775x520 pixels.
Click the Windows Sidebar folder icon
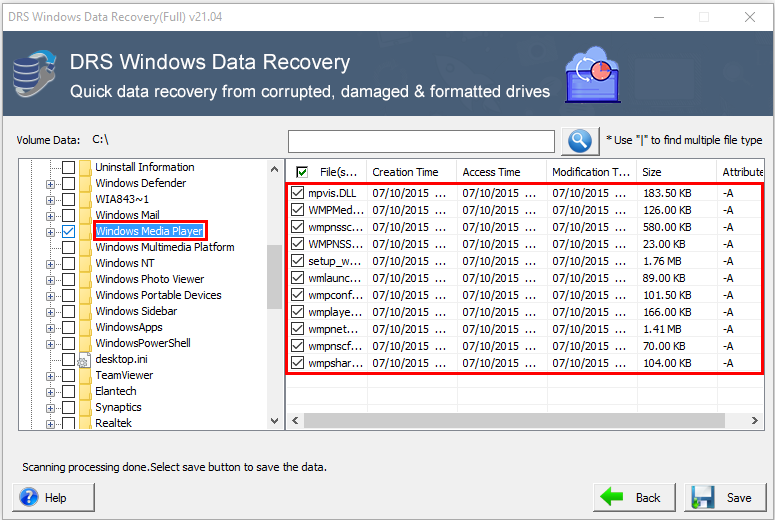pos(86,311)
